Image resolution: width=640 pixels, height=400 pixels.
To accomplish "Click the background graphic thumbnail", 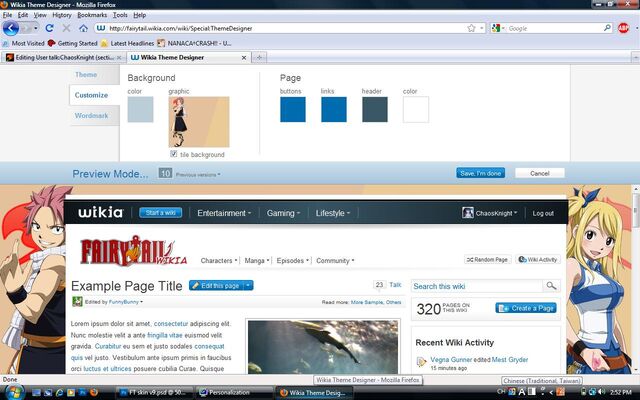I will click(x=199, y=122).
